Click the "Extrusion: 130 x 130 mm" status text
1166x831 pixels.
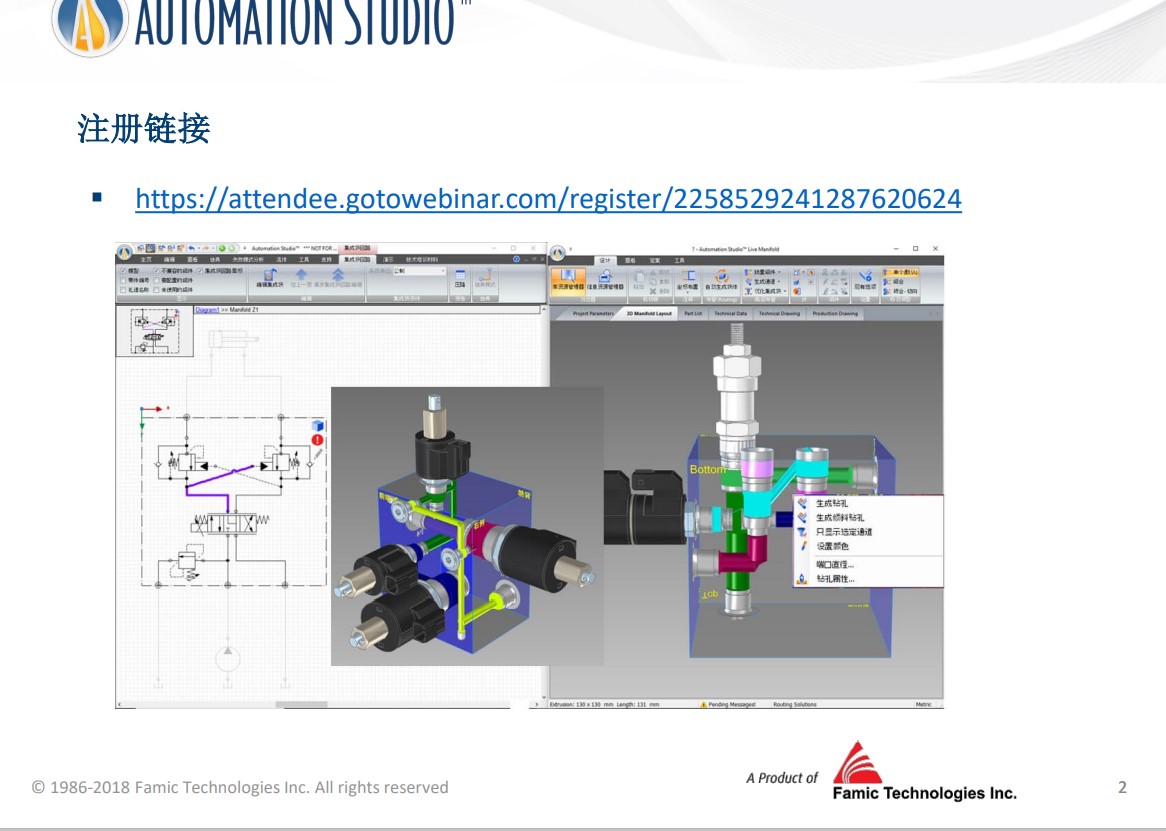tap(581, 704)
